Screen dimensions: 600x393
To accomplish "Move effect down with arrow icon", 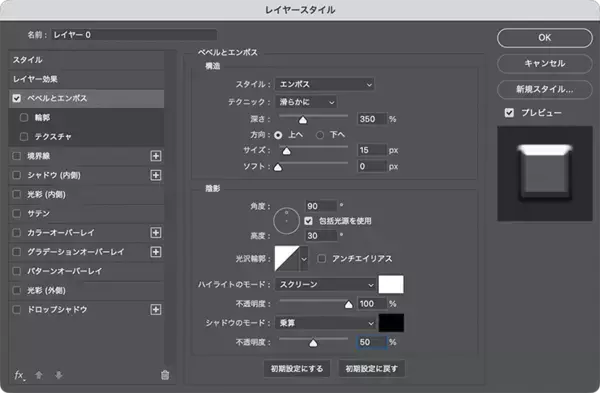I will click(x=59, y=375).
